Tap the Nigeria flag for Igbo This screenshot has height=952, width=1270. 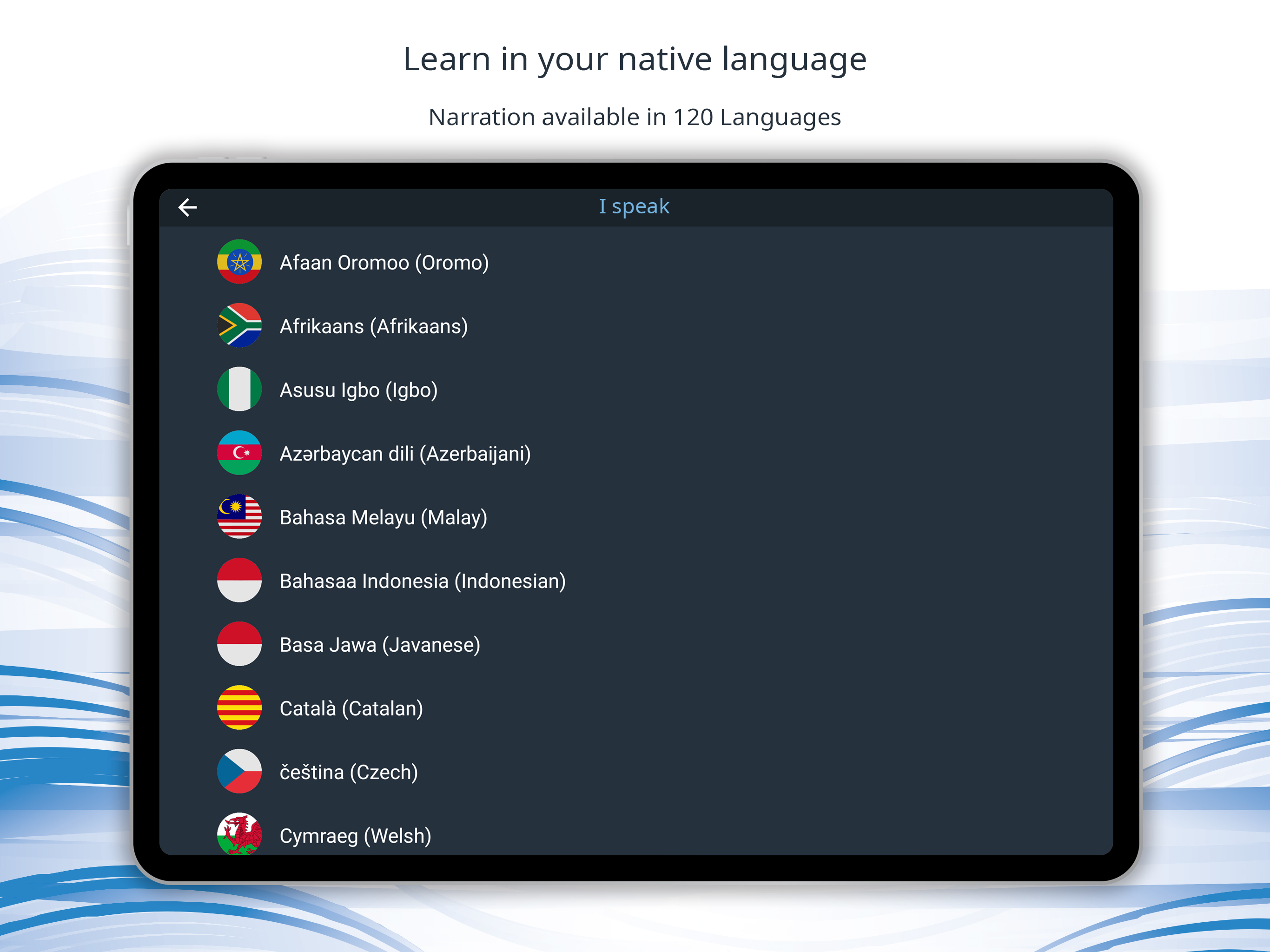[x=239, y=389]
